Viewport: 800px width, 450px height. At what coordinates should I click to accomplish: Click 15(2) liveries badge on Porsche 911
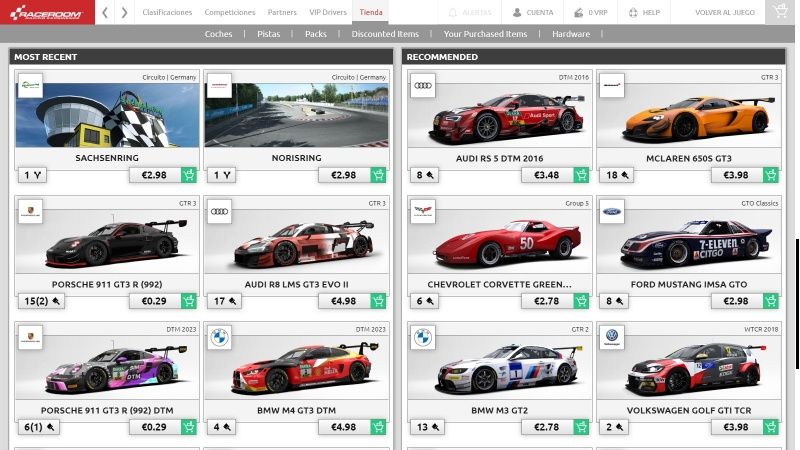click(x=42, y=301)
